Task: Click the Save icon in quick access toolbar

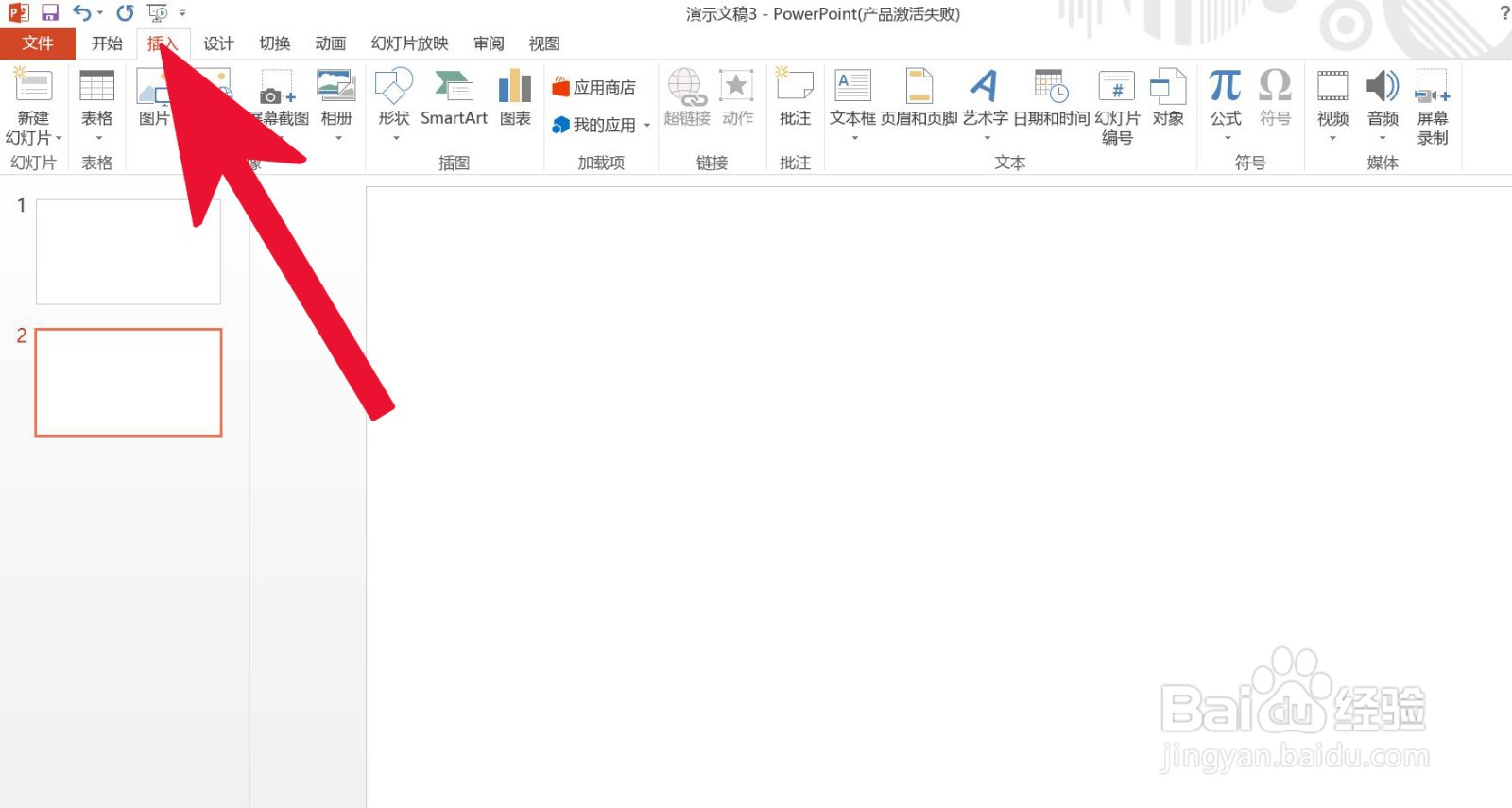Action: 50,13
